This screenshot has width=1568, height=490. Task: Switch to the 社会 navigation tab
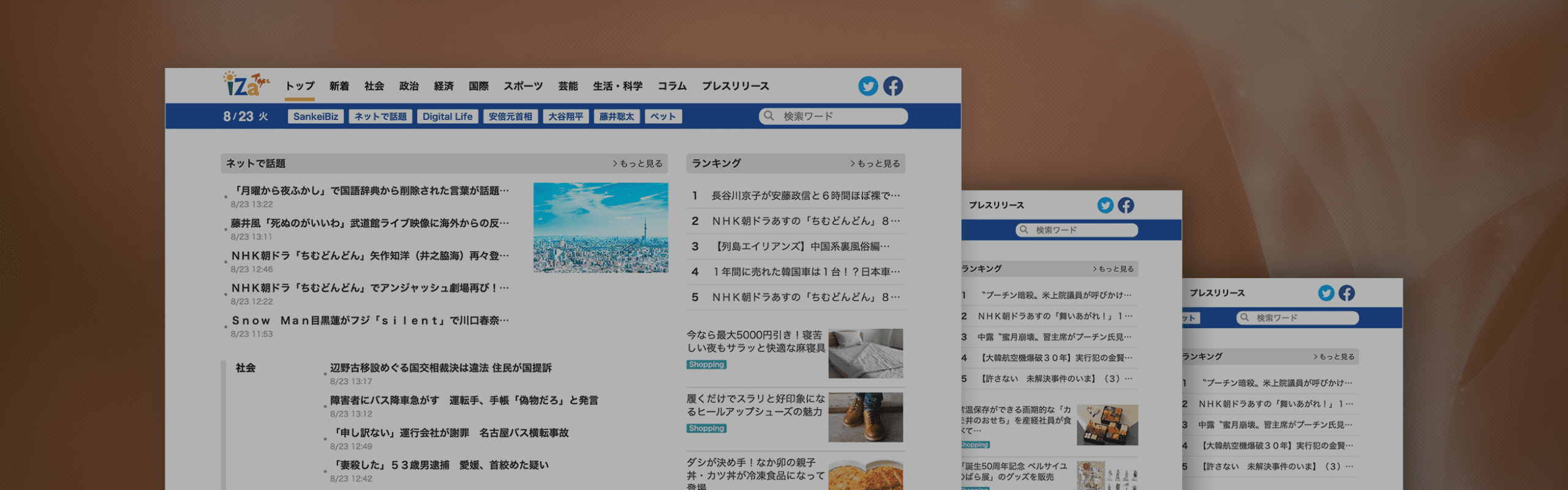point(374,86)
